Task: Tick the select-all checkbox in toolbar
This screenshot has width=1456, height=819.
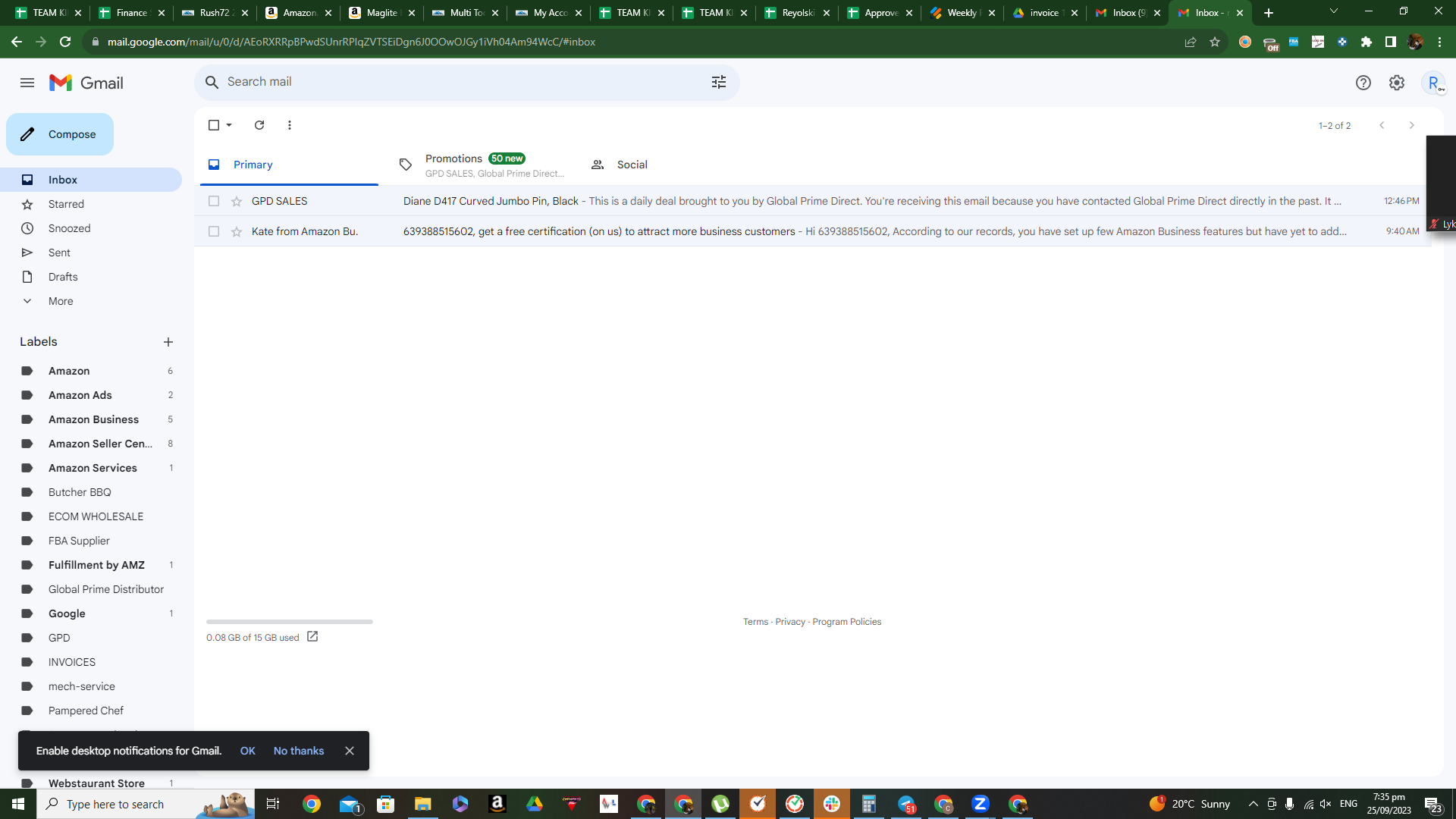Action: [214, 125]
